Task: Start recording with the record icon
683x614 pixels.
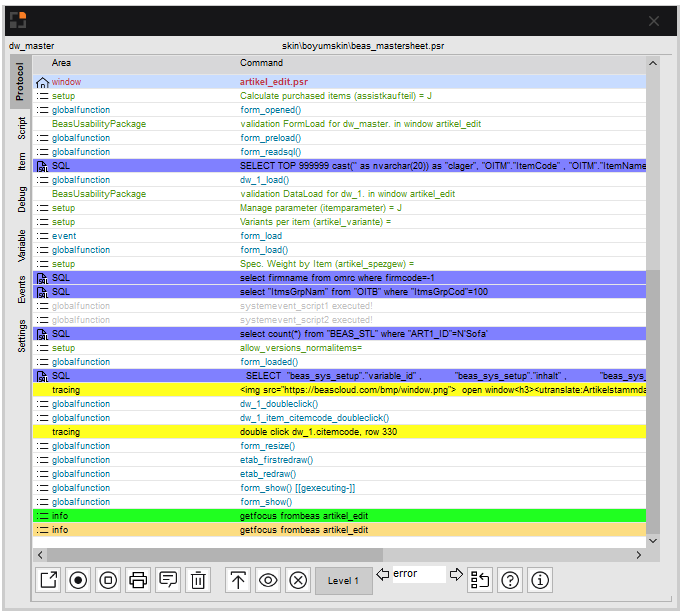Action: [x=79, y=580]
